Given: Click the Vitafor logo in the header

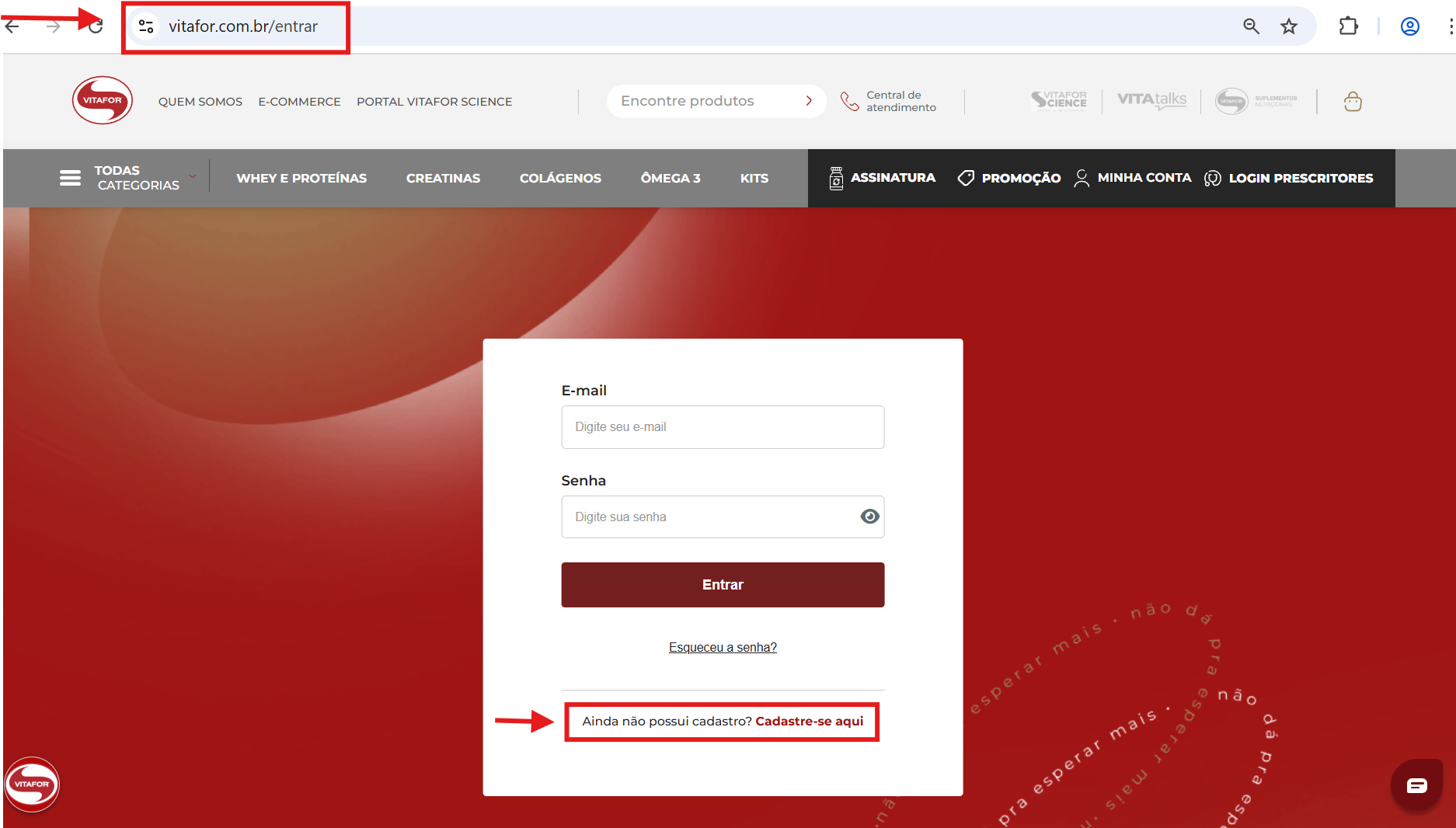Looking at the screenshot, I should 103,100.
